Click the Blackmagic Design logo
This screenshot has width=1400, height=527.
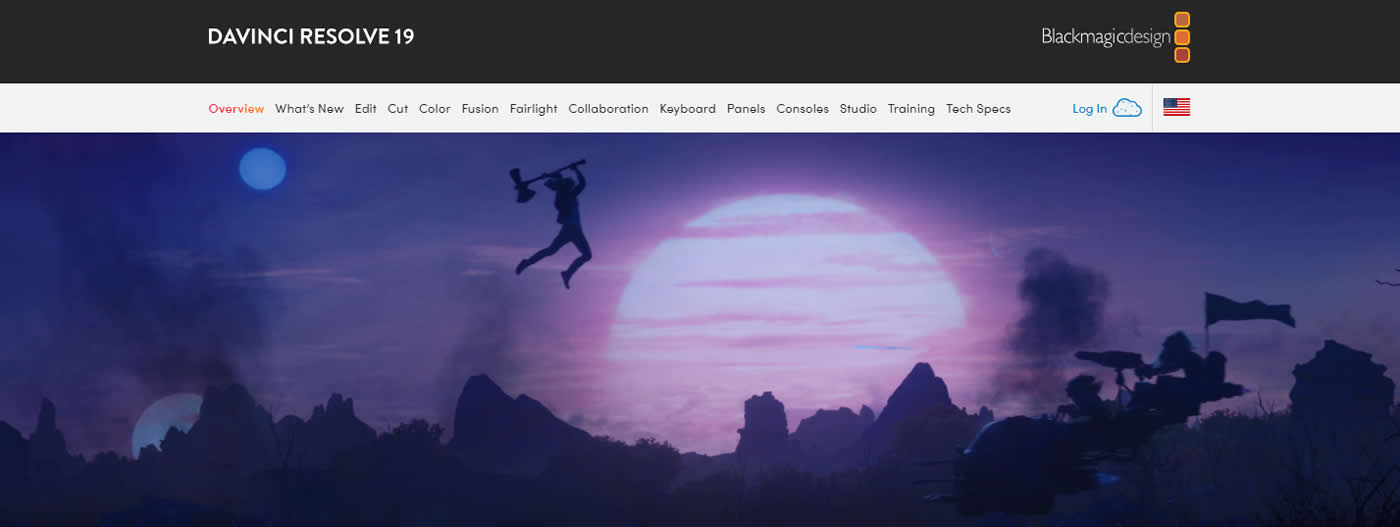click(x=1116, y=37)
